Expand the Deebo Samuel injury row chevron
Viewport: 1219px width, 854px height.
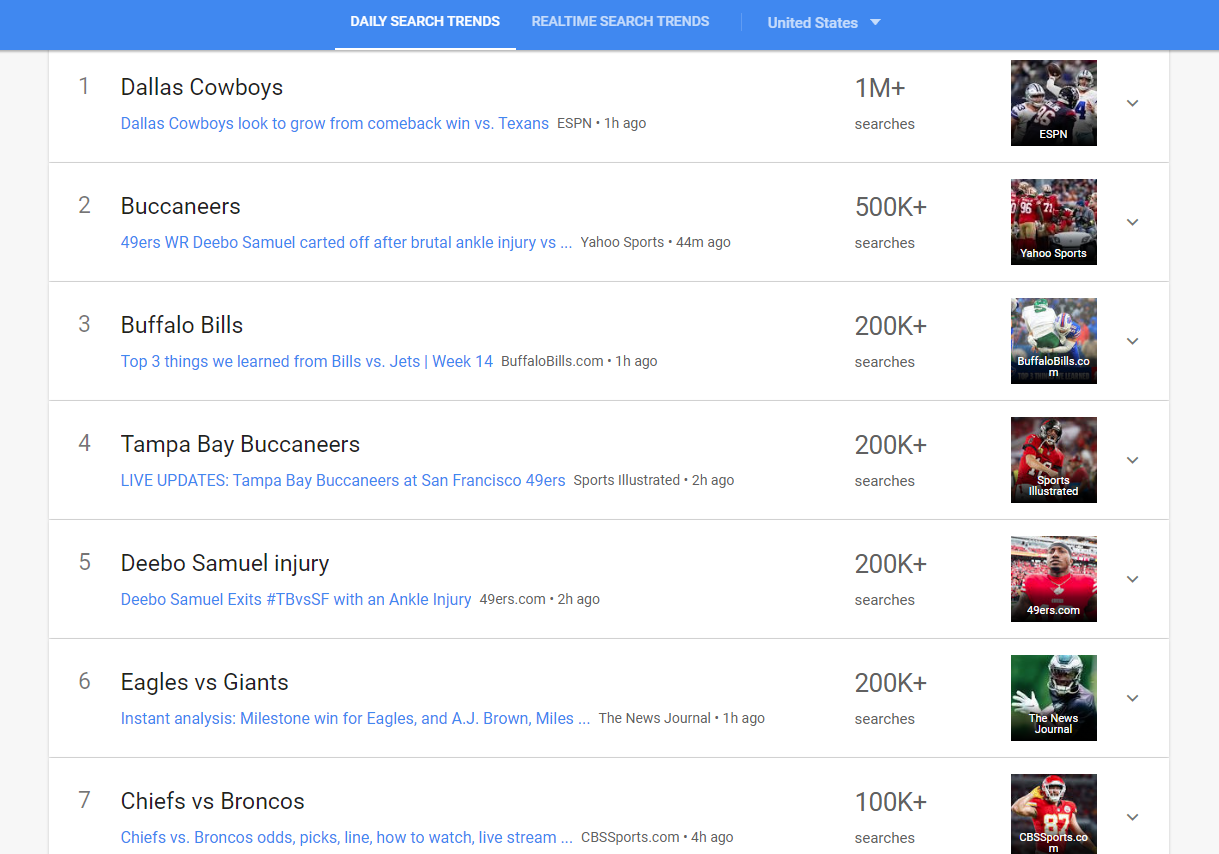[1132, 579]
